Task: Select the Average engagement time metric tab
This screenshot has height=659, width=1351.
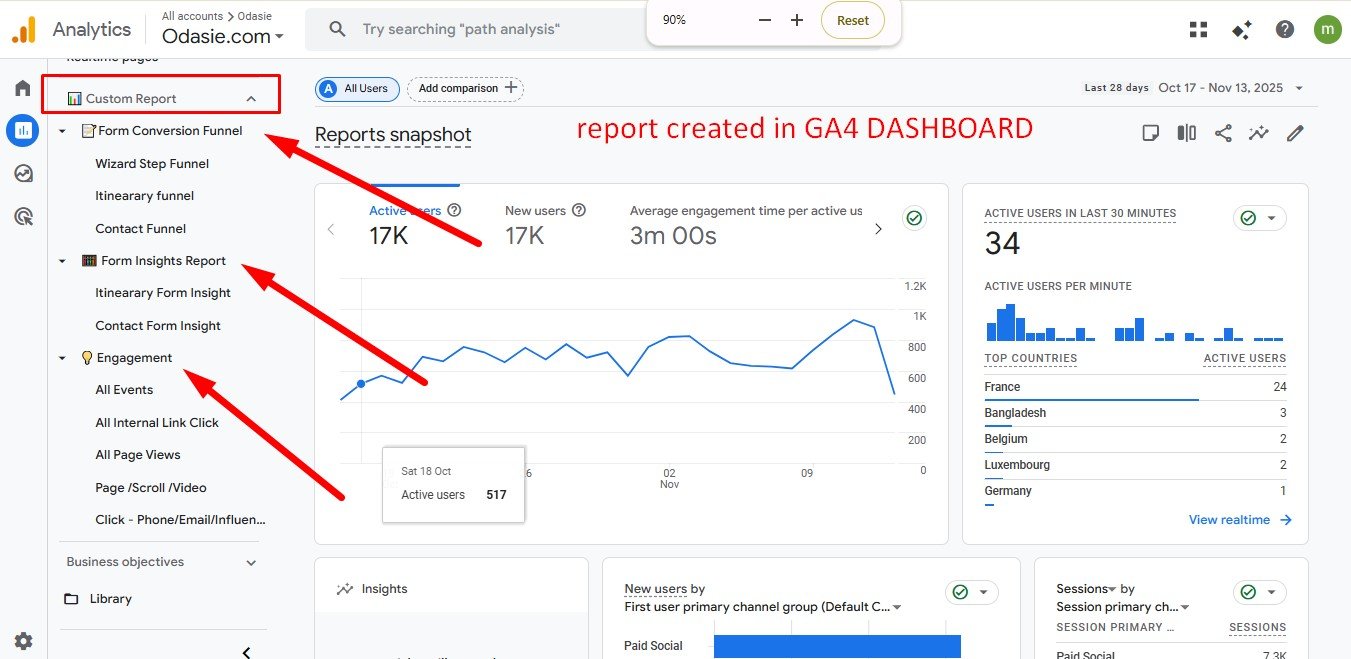Action: pos(746,225)
